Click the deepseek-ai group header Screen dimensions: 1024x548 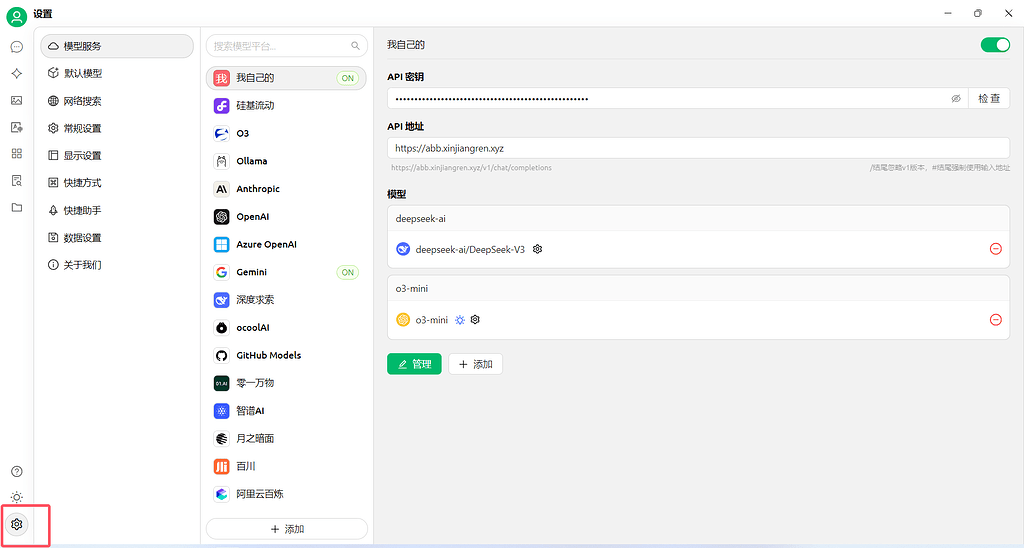click(698, 219)
